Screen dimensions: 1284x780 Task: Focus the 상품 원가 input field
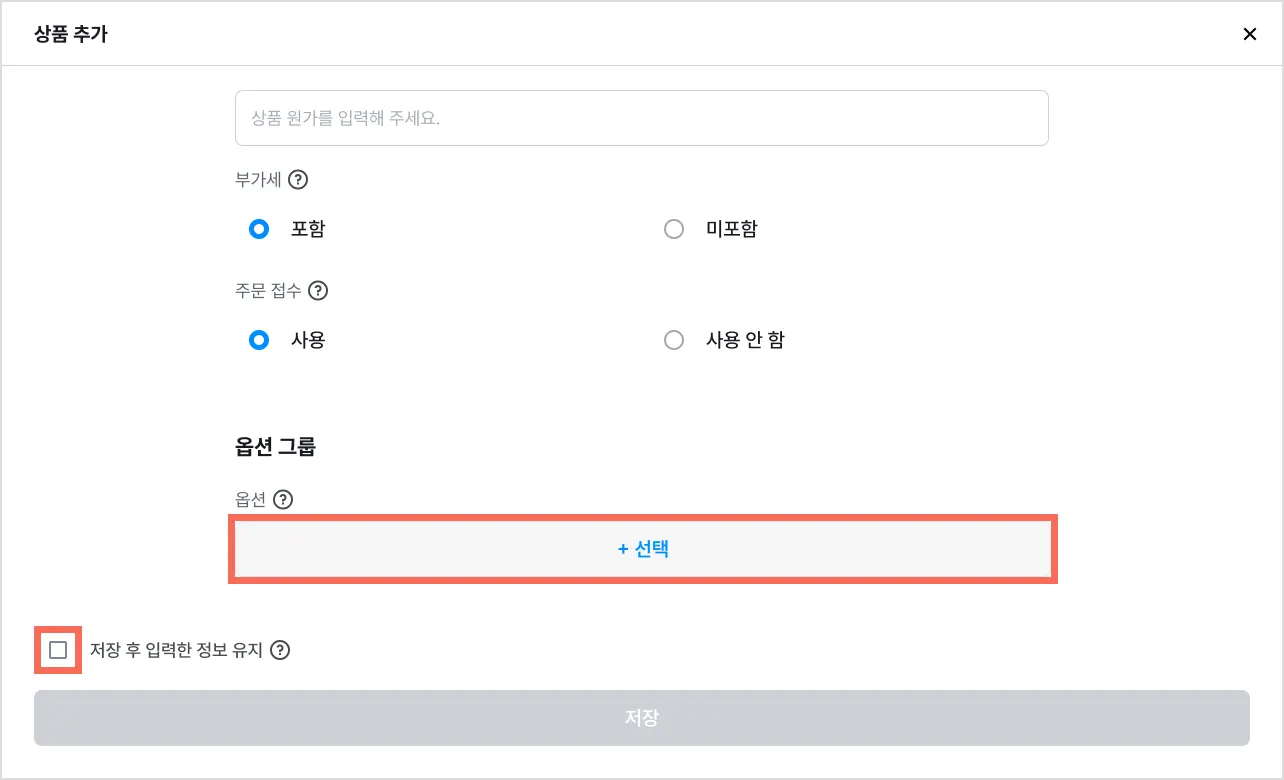(641, 118)
